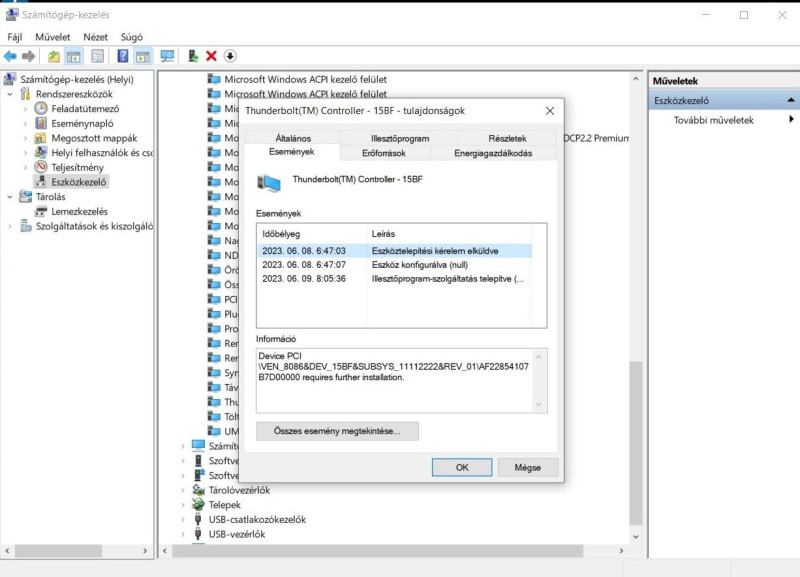Select the 8:05:36 Illesztőprogram-szolgáltatás telepítve event
800x577 pixels.
(394, 279)
